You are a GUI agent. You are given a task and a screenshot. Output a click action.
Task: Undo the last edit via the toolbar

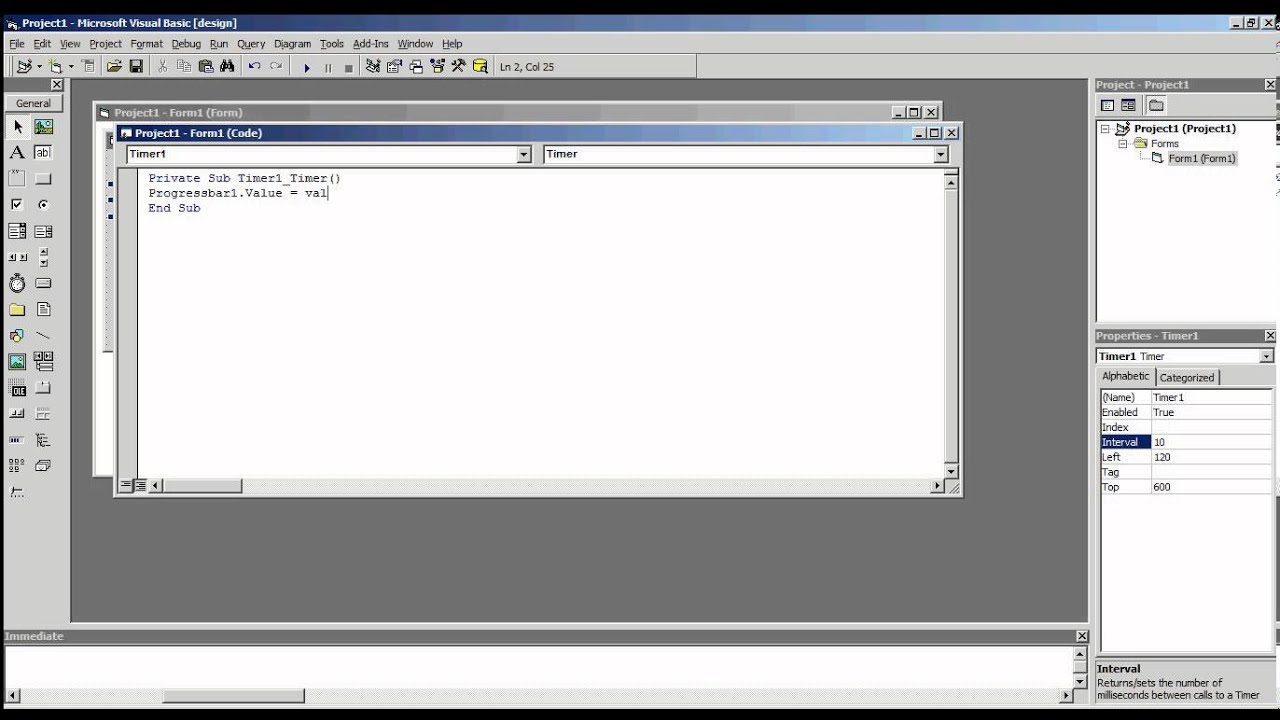click(x=254, y=67)
